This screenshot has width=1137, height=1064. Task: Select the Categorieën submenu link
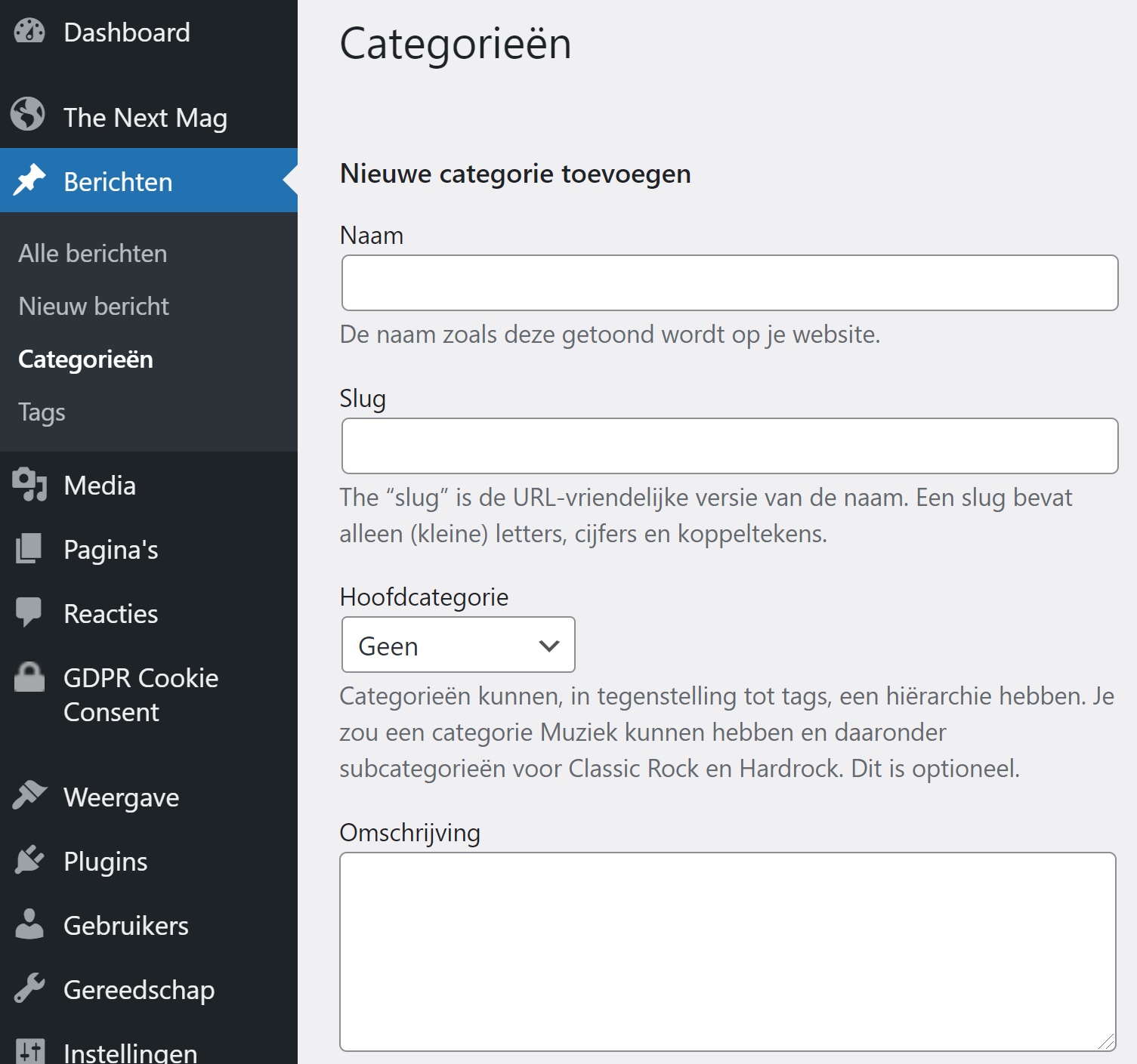(x=85, y=359)
